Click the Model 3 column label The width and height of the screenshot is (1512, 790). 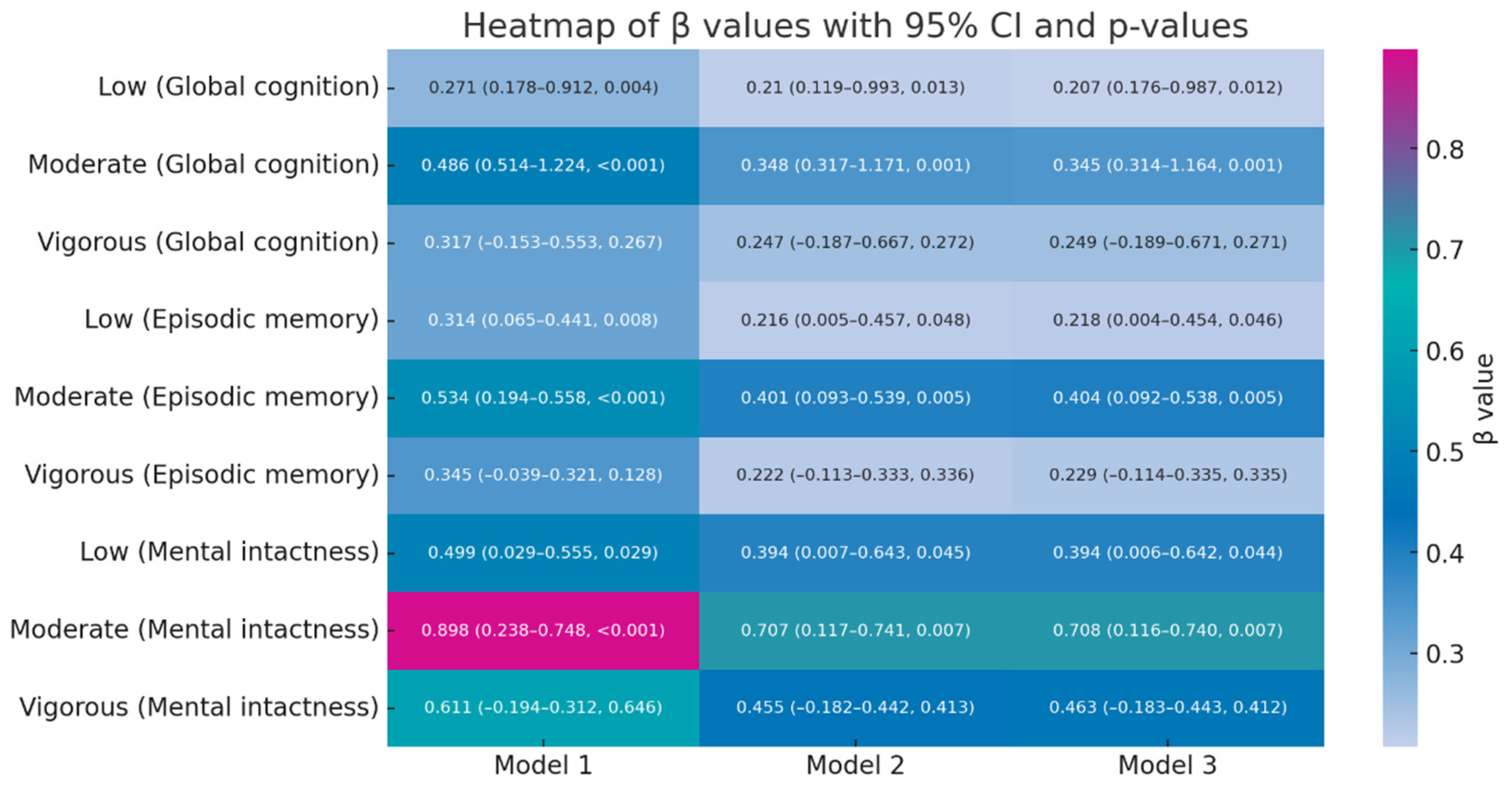click(1167, 766)
